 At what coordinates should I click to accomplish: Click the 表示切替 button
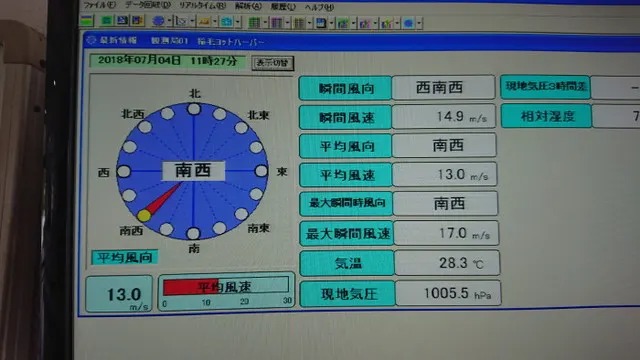click(272, 63)
